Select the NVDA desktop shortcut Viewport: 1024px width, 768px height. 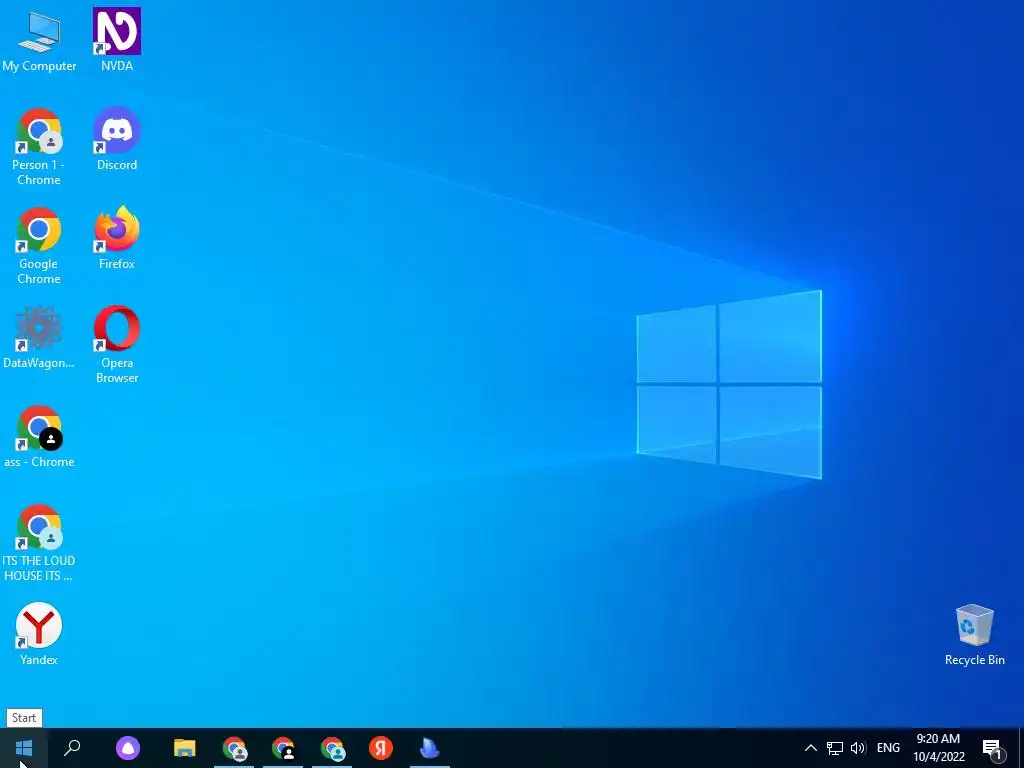(117, 40)
